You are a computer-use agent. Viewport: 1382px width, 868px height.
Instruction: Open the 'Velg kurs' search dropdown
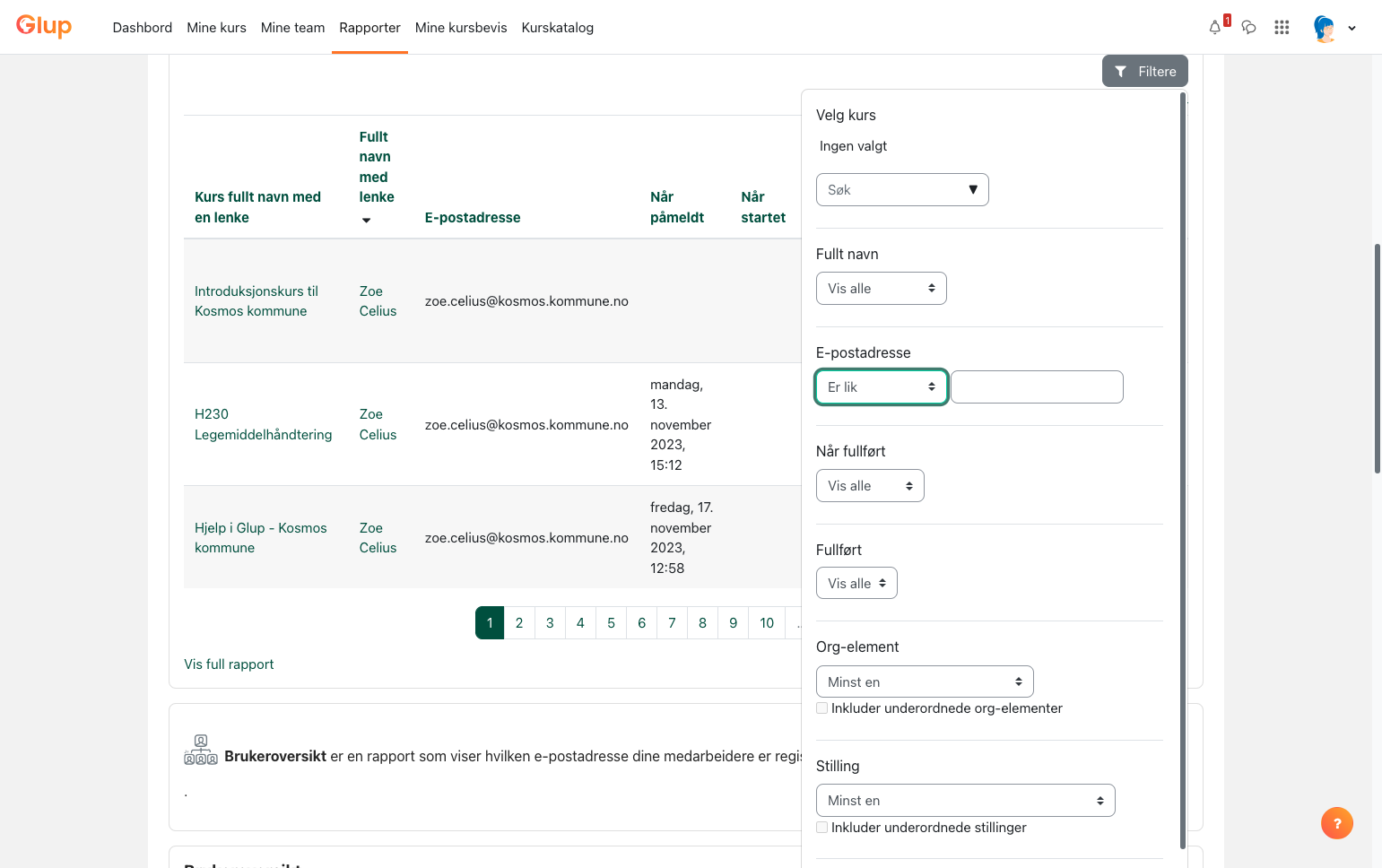pyautogui.click(x=902, y=190)
